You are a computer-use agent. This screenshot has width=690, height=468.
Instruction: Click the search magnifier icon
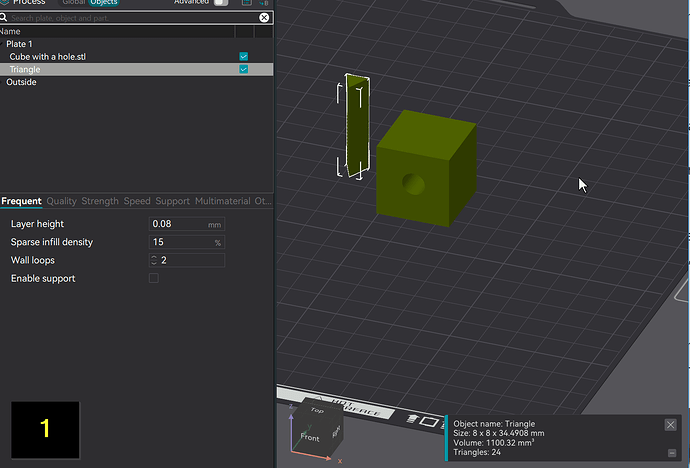coord(4,18)
